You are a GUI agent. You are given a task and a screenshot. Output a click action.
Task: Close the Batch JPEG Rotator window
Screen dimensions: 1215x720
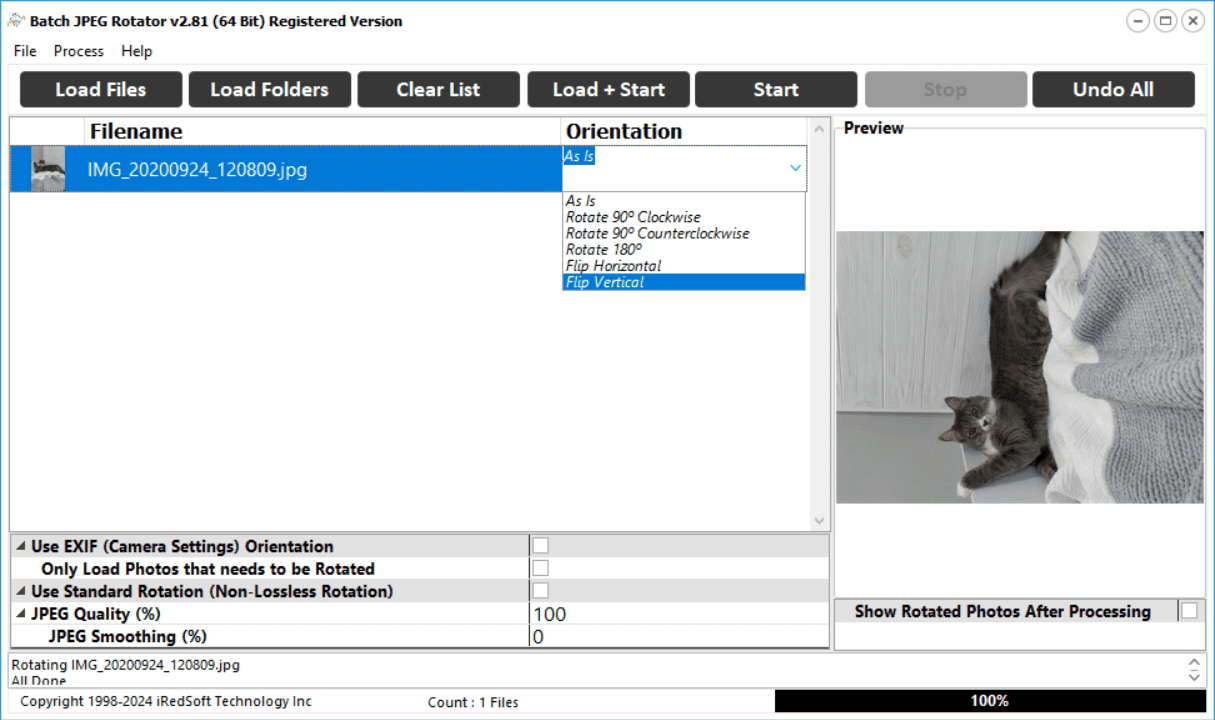[x=1192, y=20]
